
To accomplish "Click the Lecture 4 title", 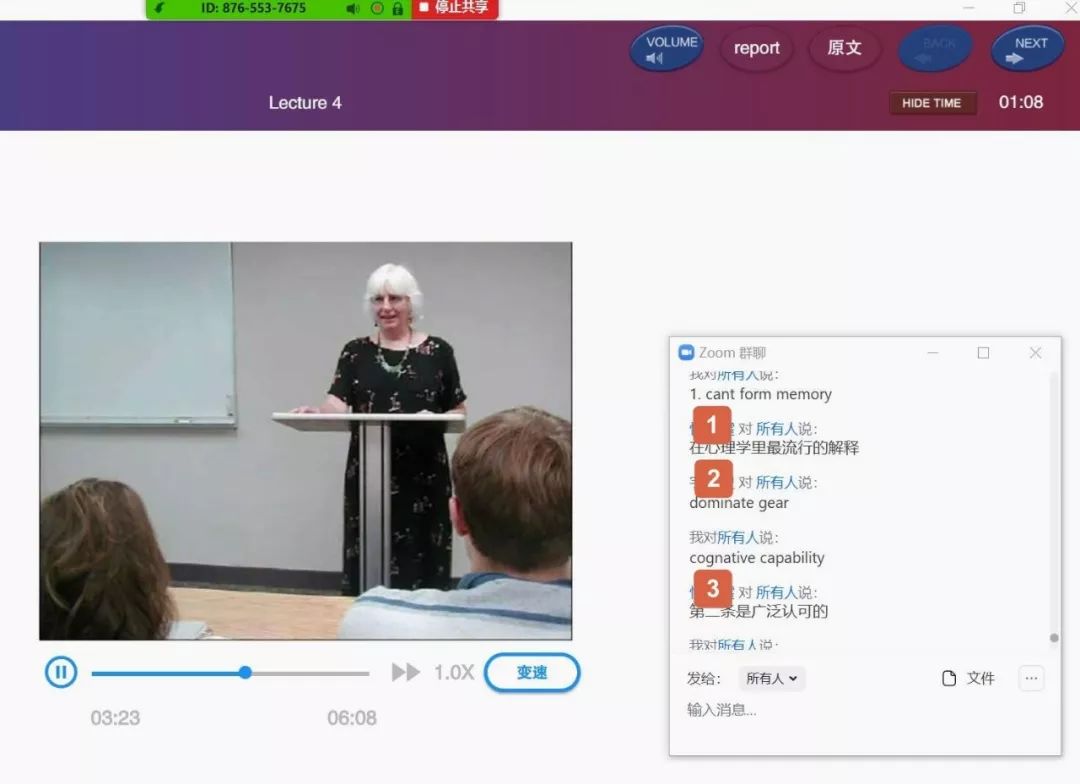I will 305,103.
